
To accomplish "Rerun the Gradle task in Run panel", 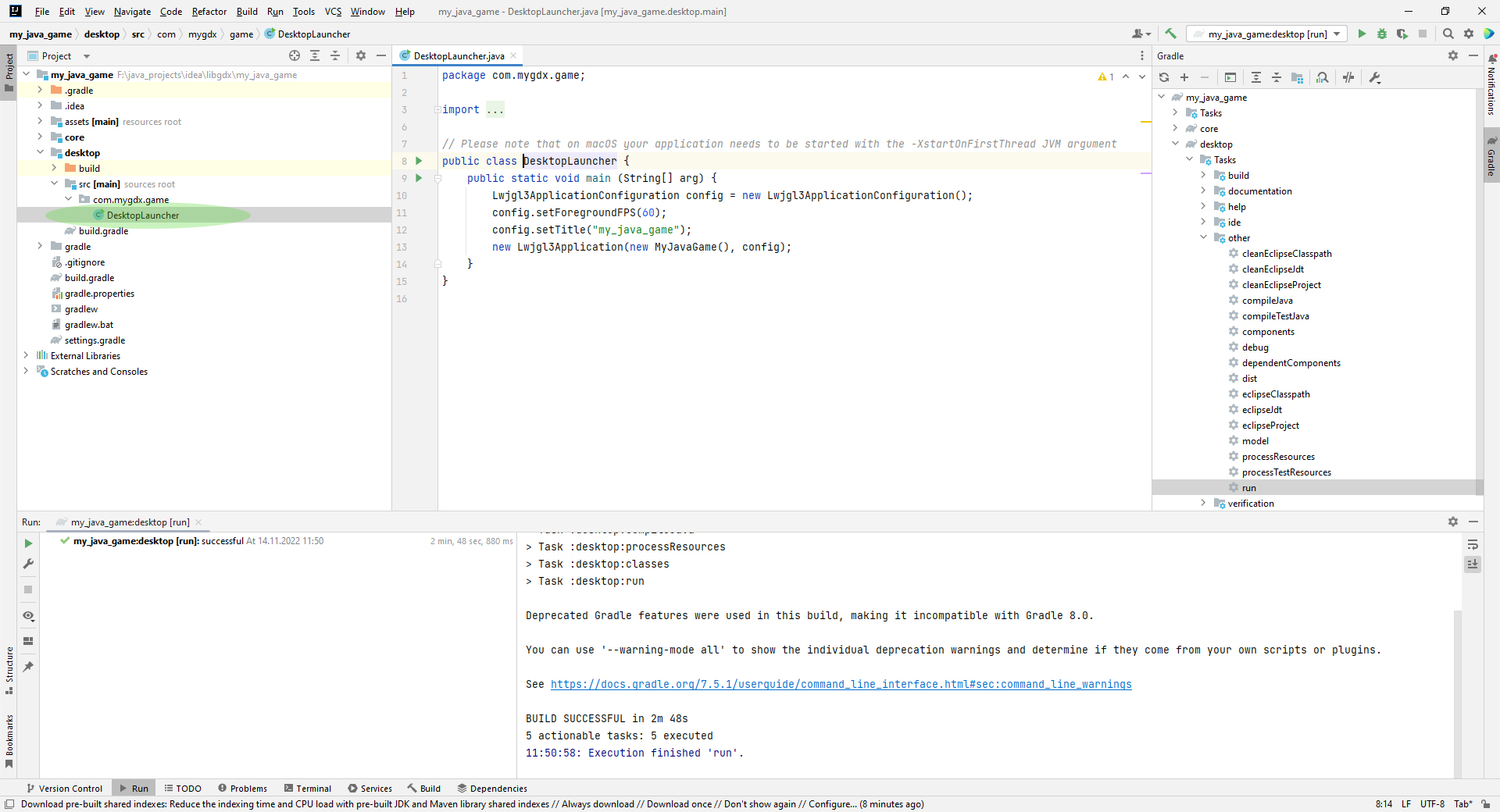I will pos(28,543).
